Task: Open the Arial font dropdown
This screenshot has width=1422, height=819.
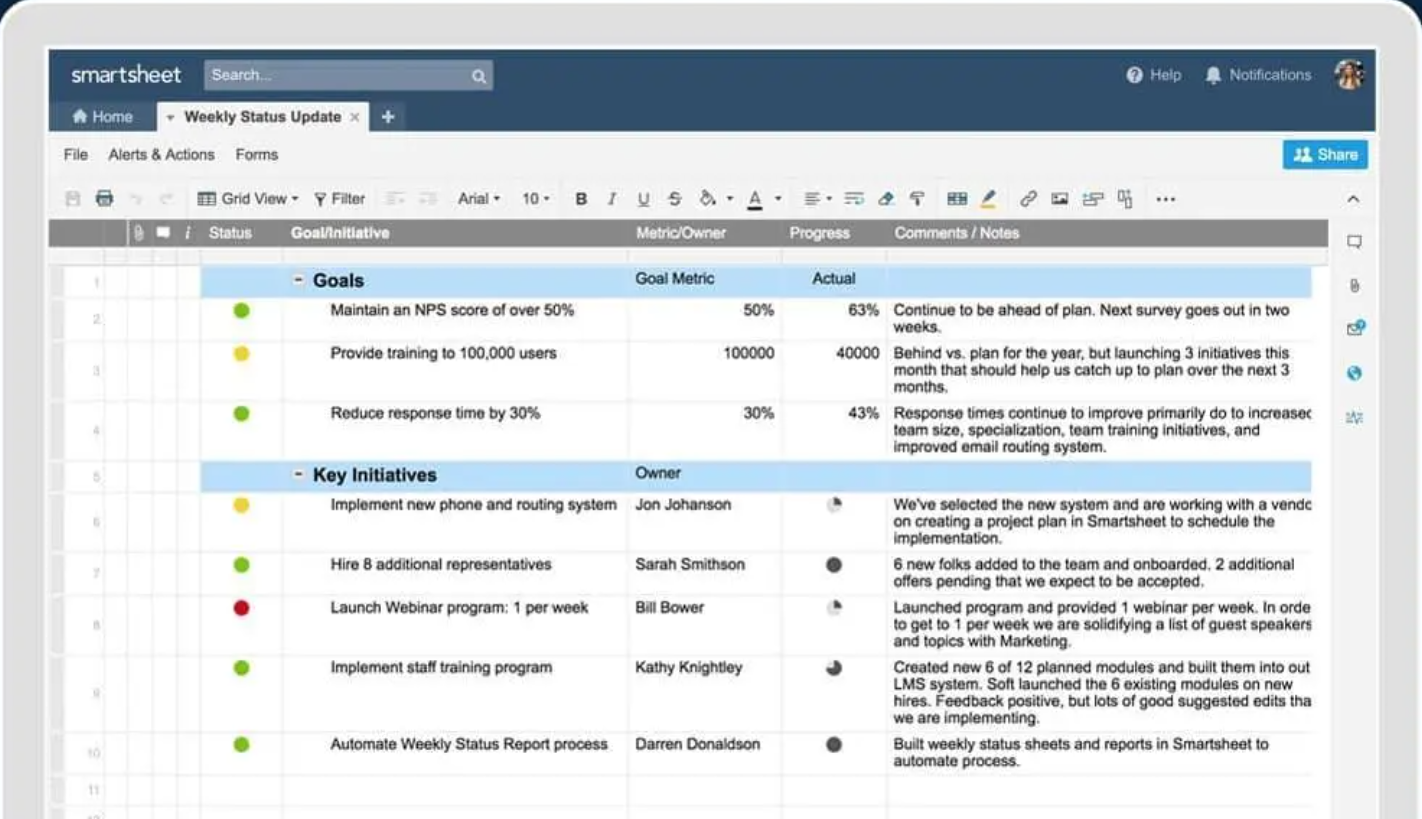Action: [x=479, y=199]
